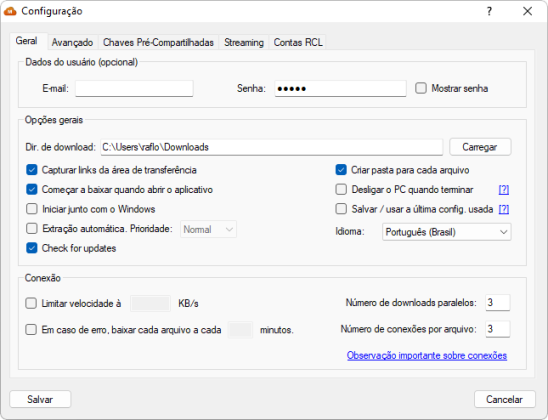Screen dimensions: 548x420
Task: Uncheck Capturar links da área de transferência
Action: (32, 170)
